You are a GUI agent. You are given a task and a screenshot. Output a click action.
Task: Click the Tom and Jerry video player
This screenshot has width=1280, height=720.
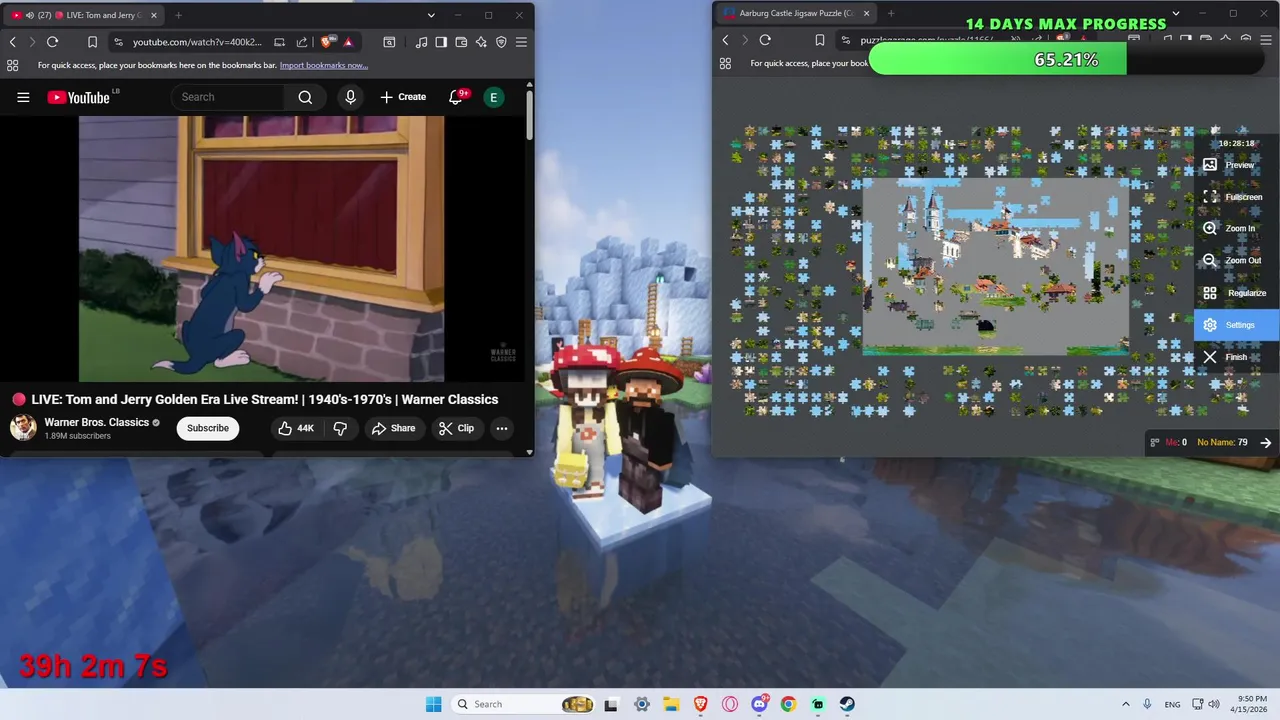pyautogui.click(x=262, y=248)
